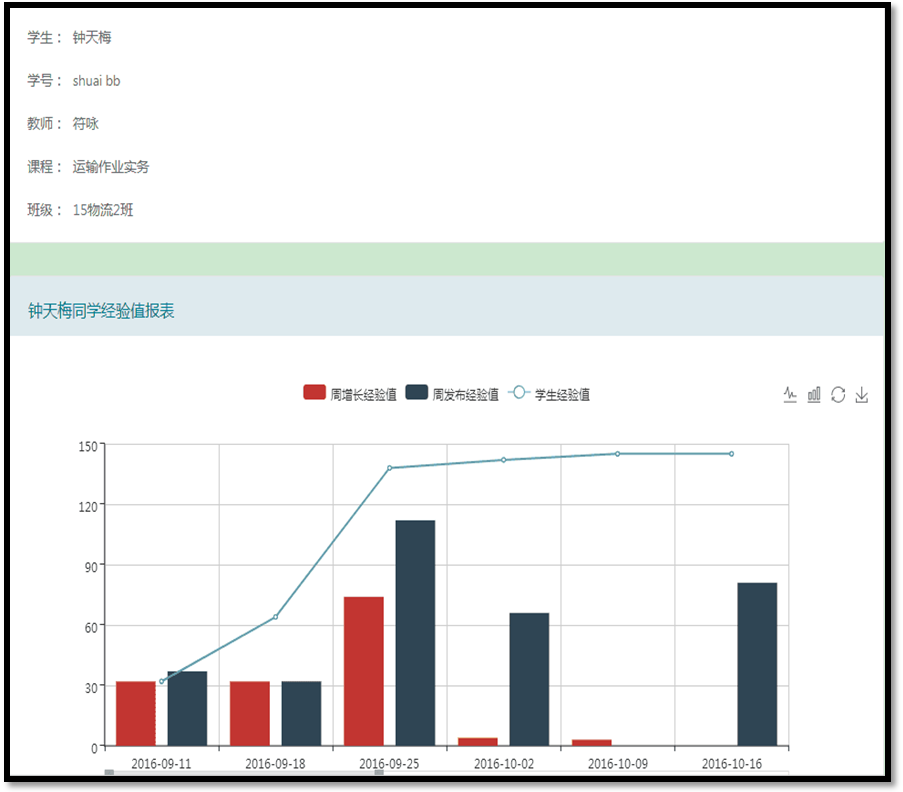Download chart as image icon
The image size is (903, 792).
click(862, 395)
